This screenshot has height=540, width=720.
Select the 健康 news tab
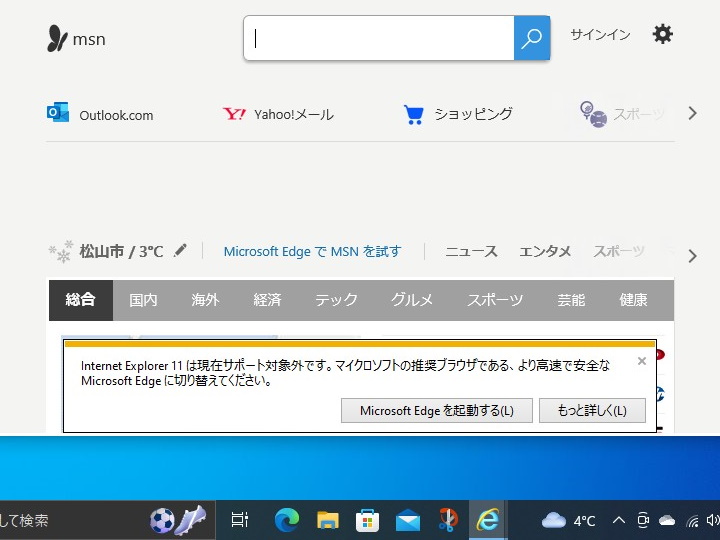(633, 300)
